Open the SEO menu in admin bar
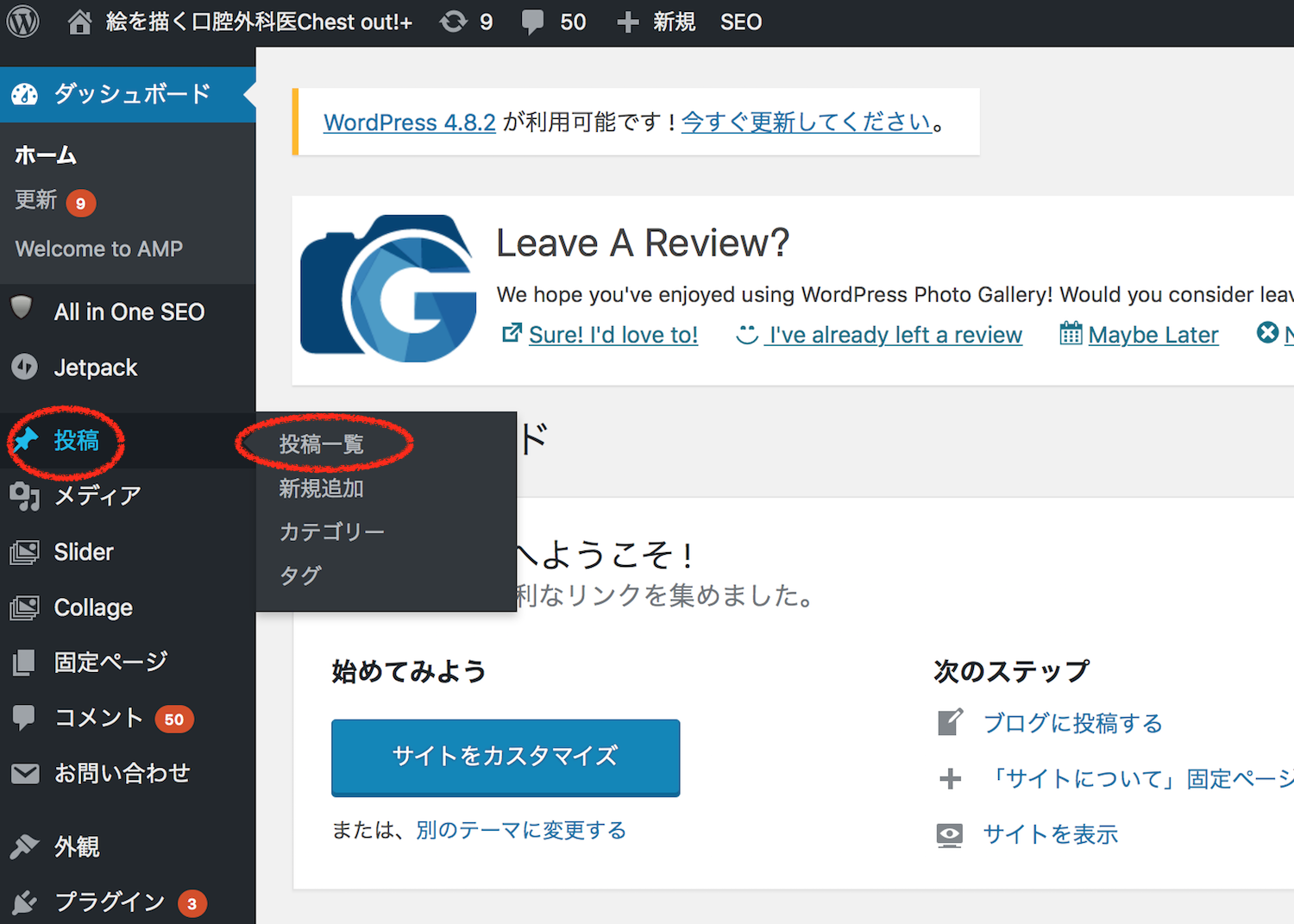 pos(741,22)
